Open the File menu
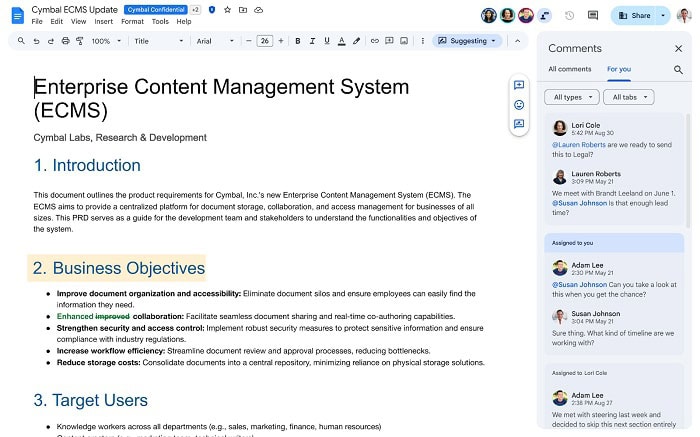 (x=37, y=21)
